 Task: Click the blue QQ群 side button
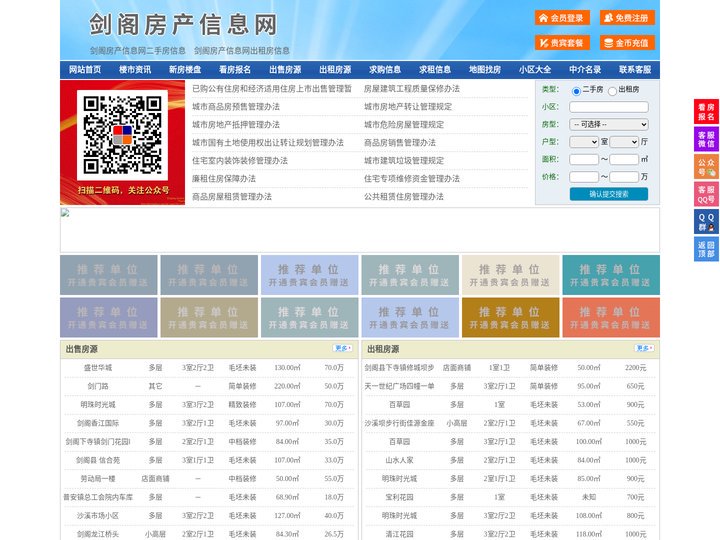(x=706, y=222)
